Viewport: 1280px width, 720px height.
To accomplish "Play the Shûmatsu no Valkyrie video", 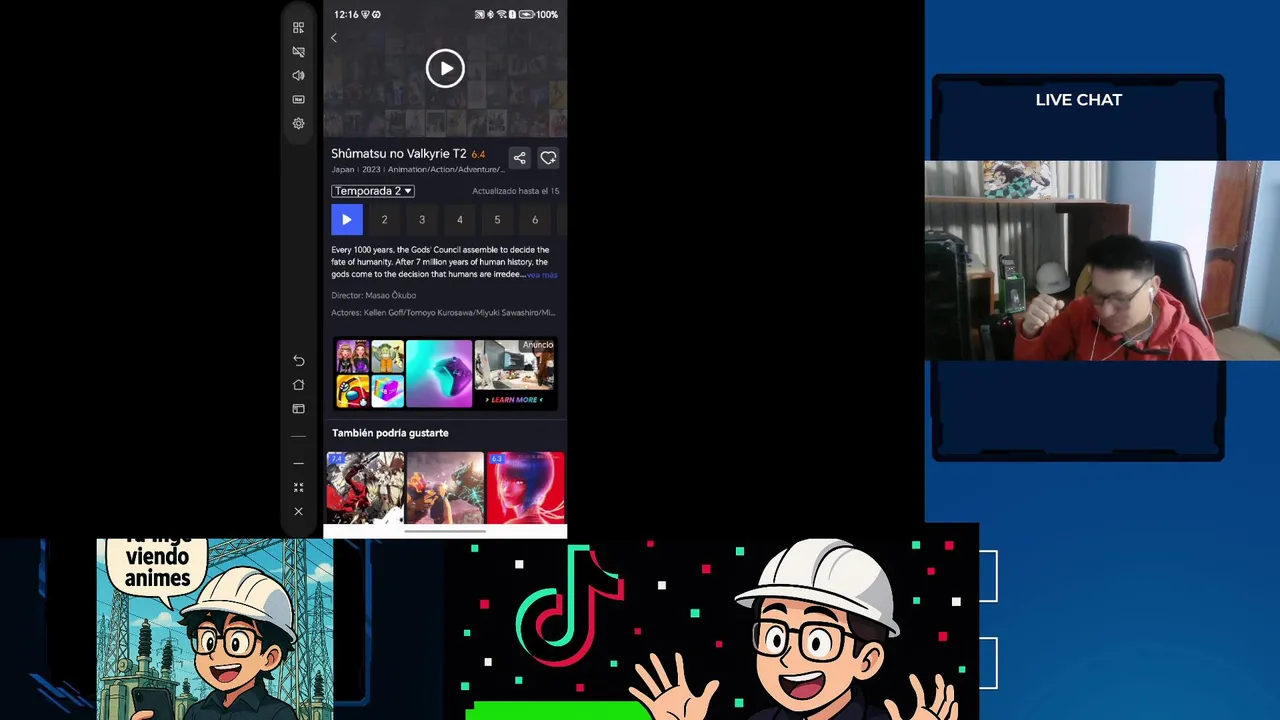I will pyautogui.click(x=445, y=68).
